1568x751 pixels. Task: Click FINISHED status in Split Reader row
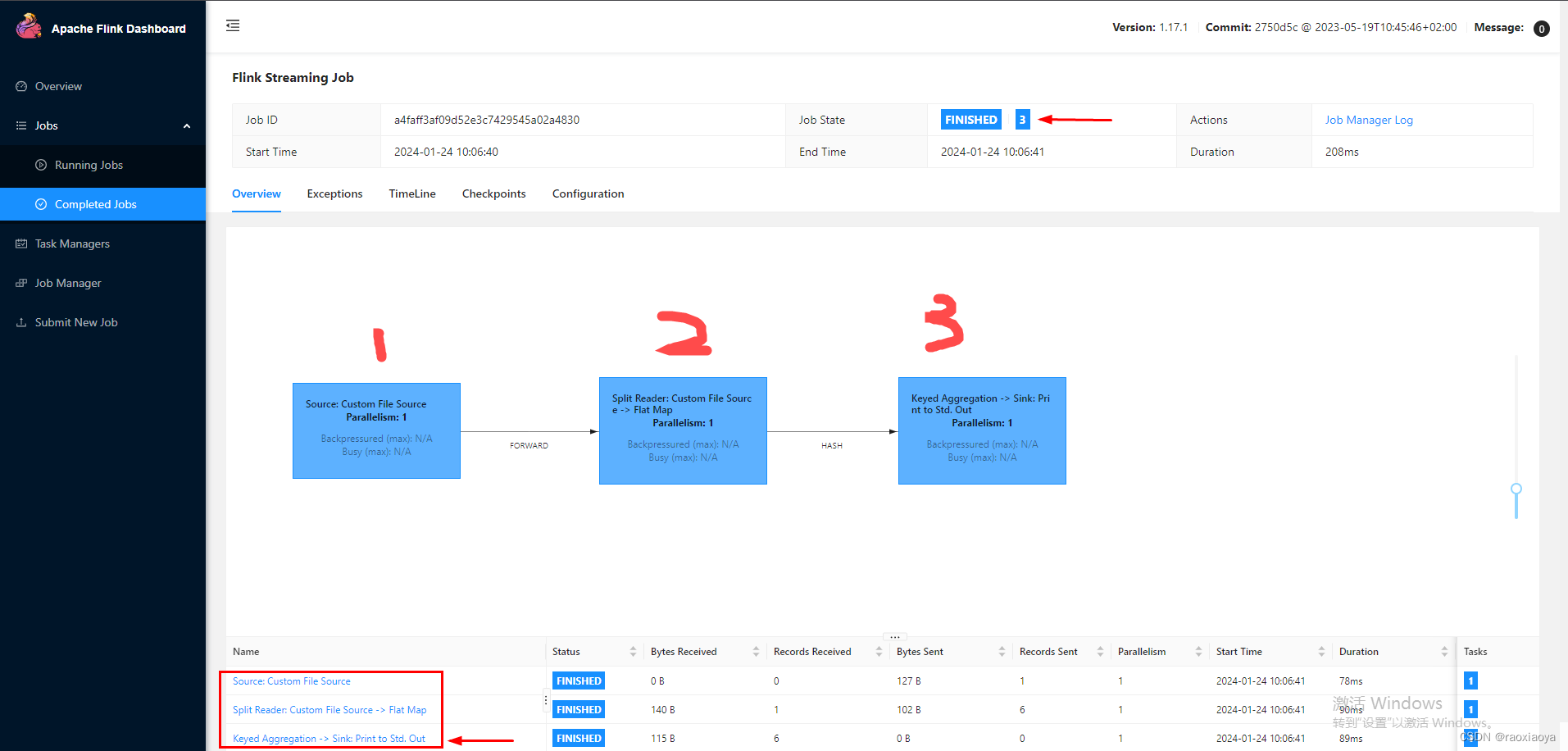click(x=579, y=710)
